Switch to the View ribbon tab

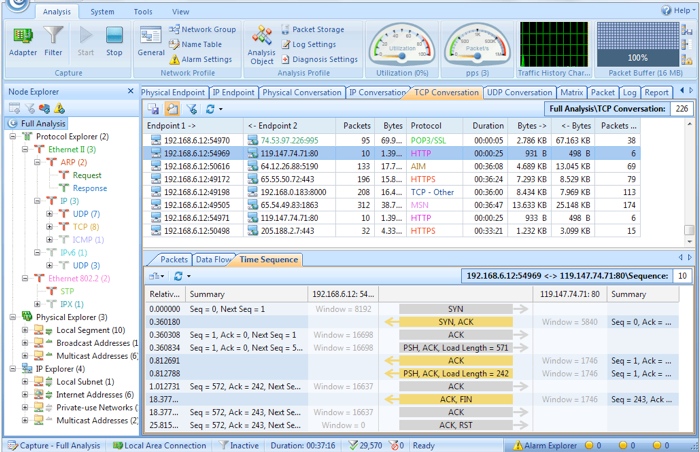click(x=180, y=12)
